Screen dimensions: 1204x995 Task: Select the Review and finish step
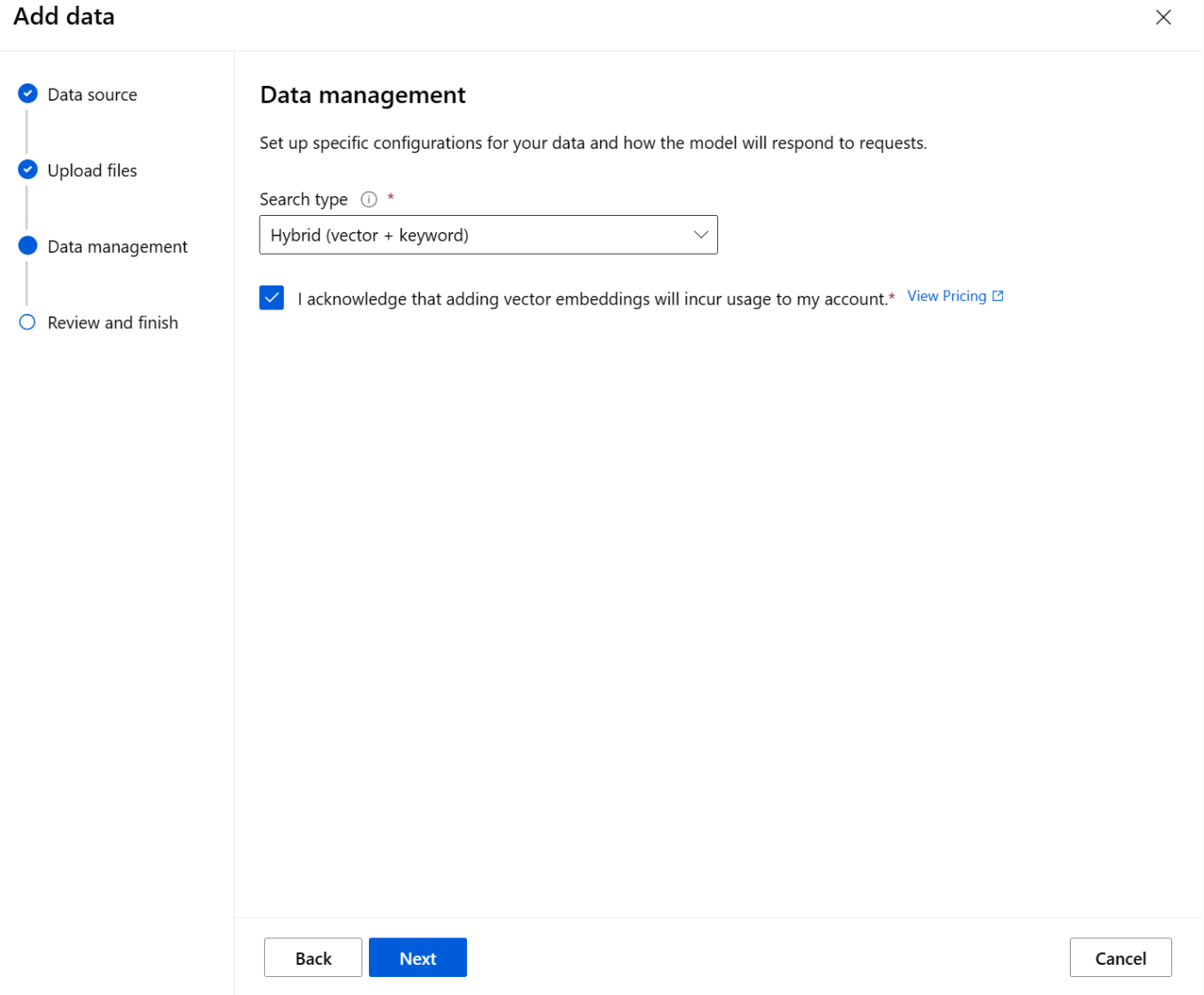[113, 322]
